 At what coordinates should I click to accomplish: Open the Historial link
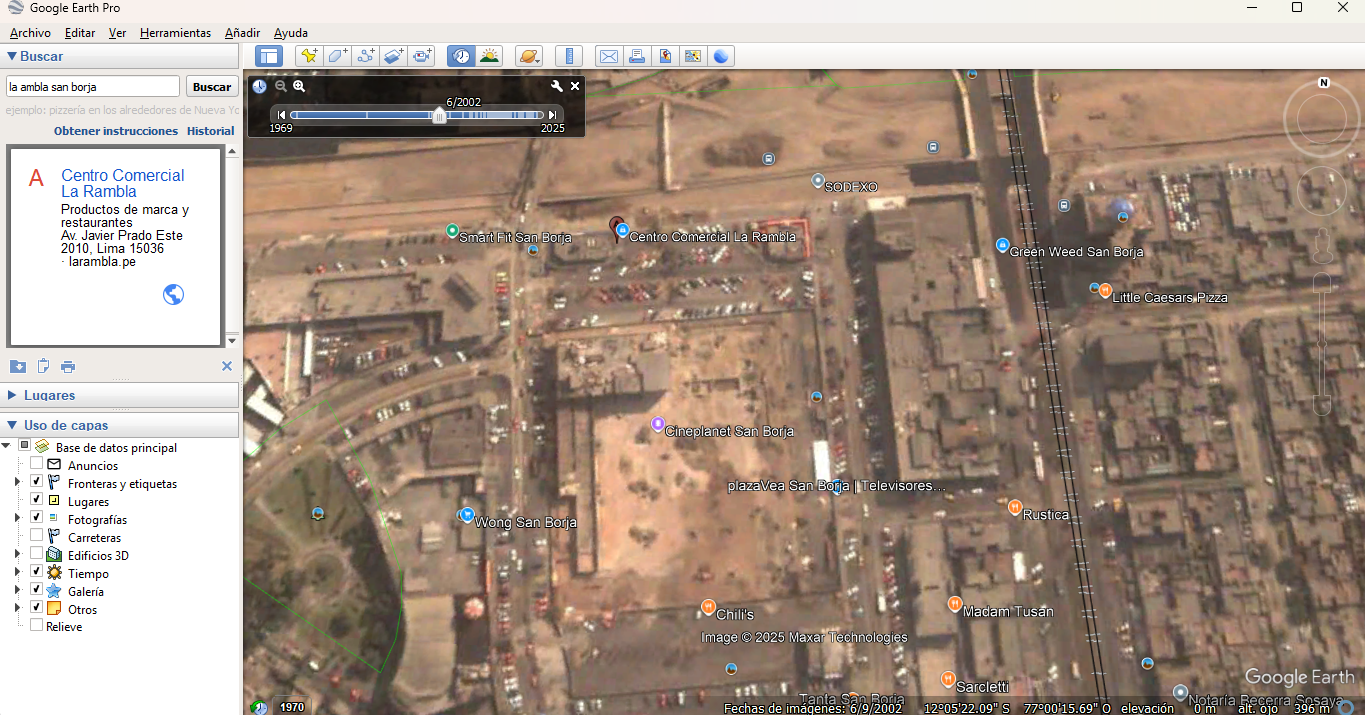[x=210, y=131]
